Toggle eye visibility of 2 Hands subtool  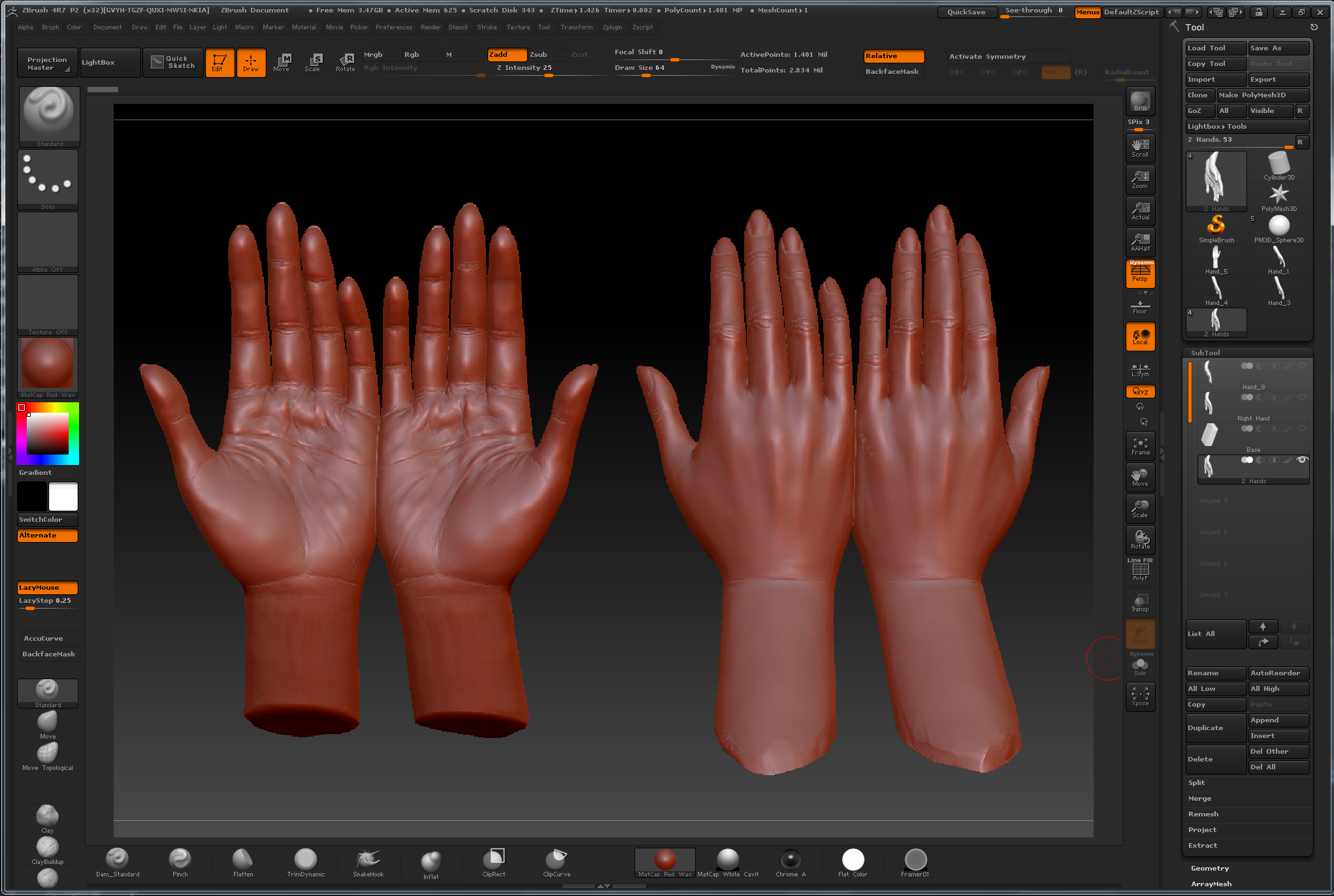click(1301, 460)
